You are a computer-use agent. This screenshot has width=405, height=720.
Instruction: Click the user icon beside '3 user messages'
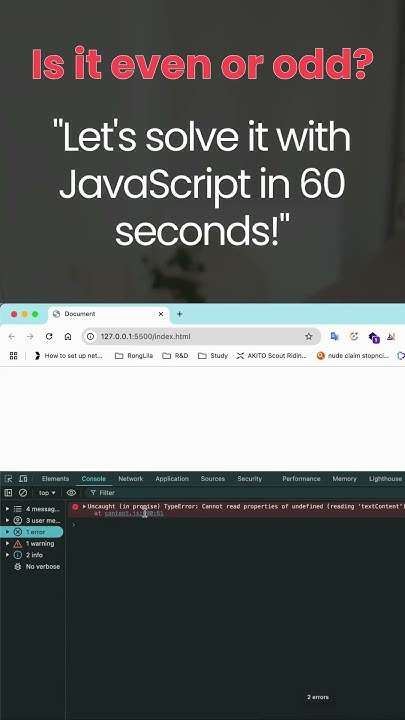click(x=17, y=520)
